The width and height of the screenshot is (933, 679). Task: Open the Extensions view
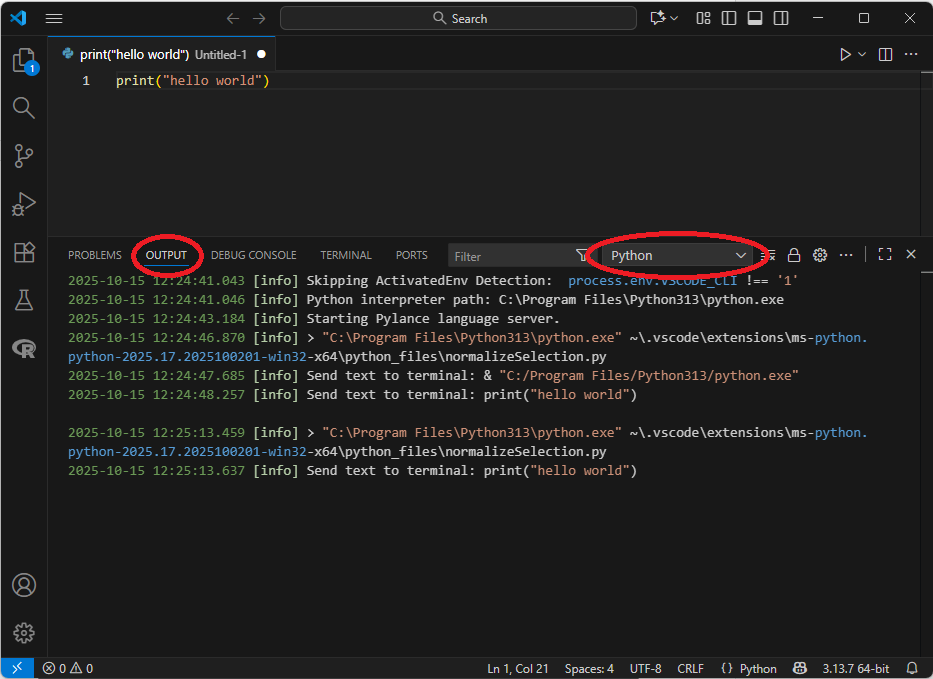coord(23,252)
